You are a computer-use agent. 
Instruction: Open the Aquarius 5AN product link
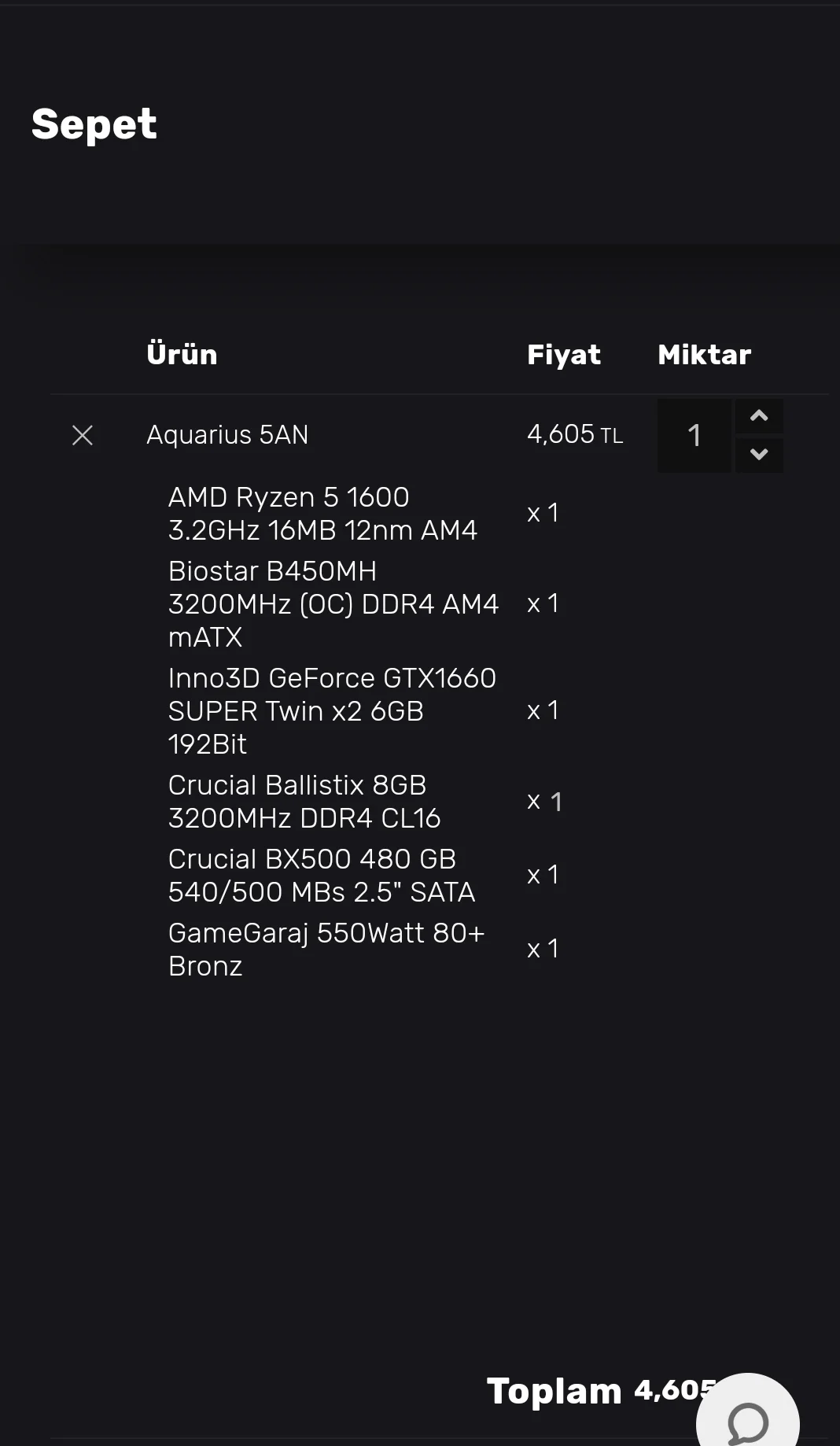coord(227,435)
